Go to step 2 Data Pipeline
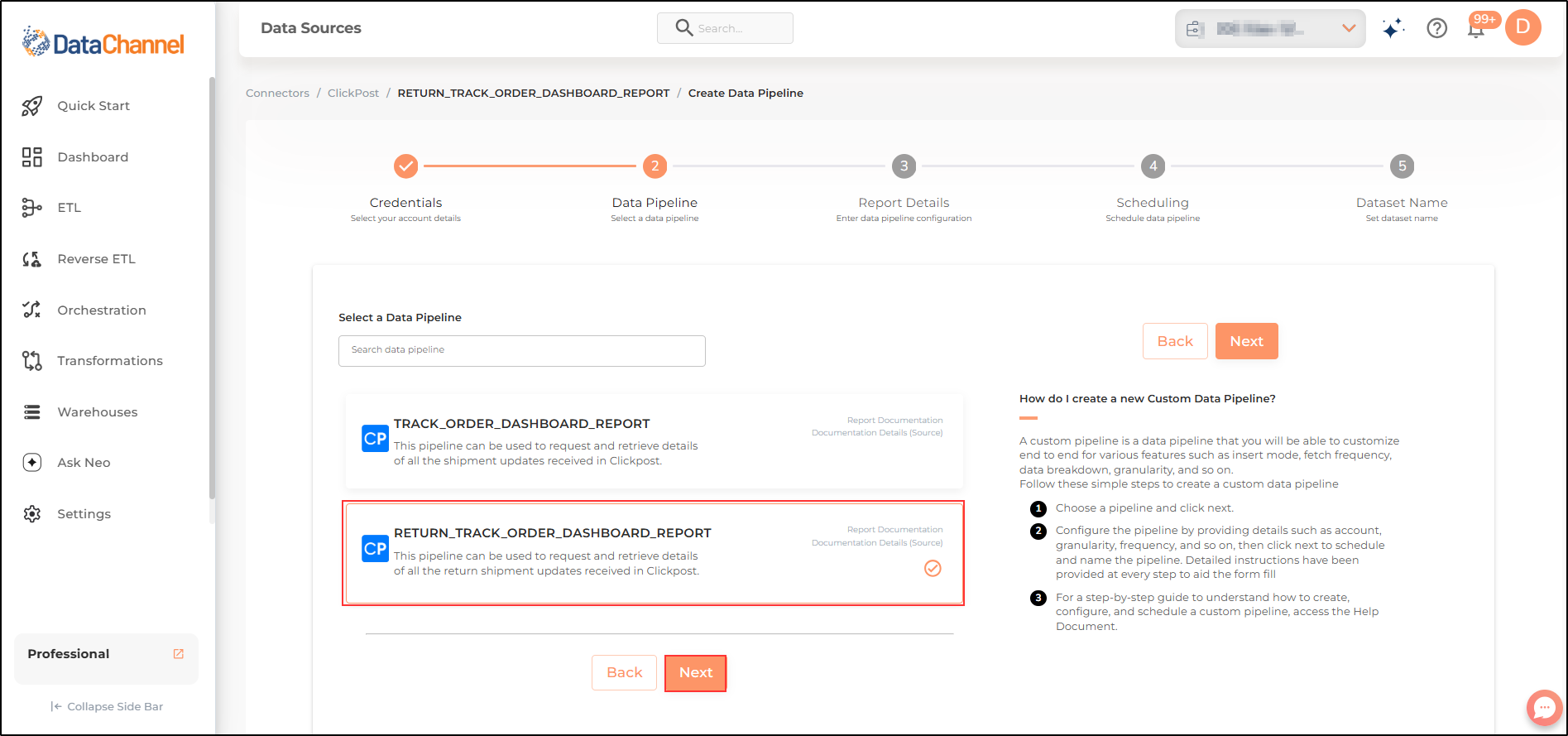1568x736 pixels. pos(655,166)
